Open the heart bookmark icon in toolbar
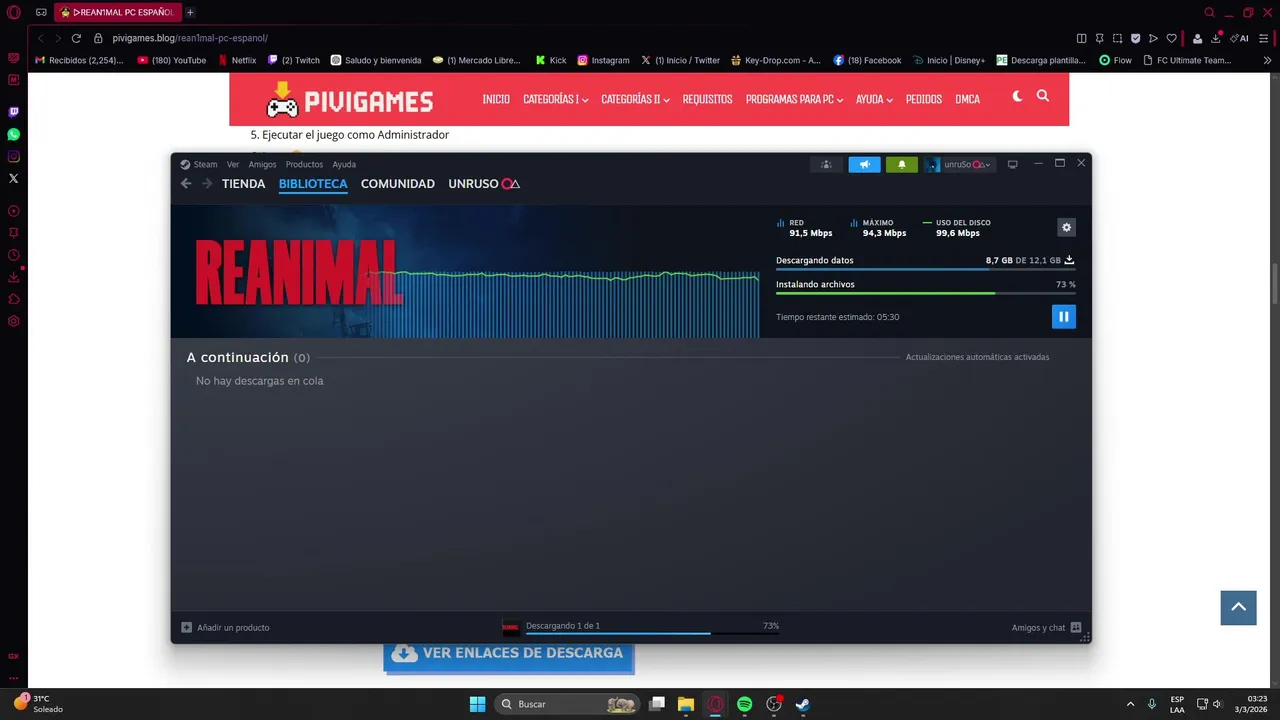This screenshot has height=720, width=1280. [x=1171, y=38]
